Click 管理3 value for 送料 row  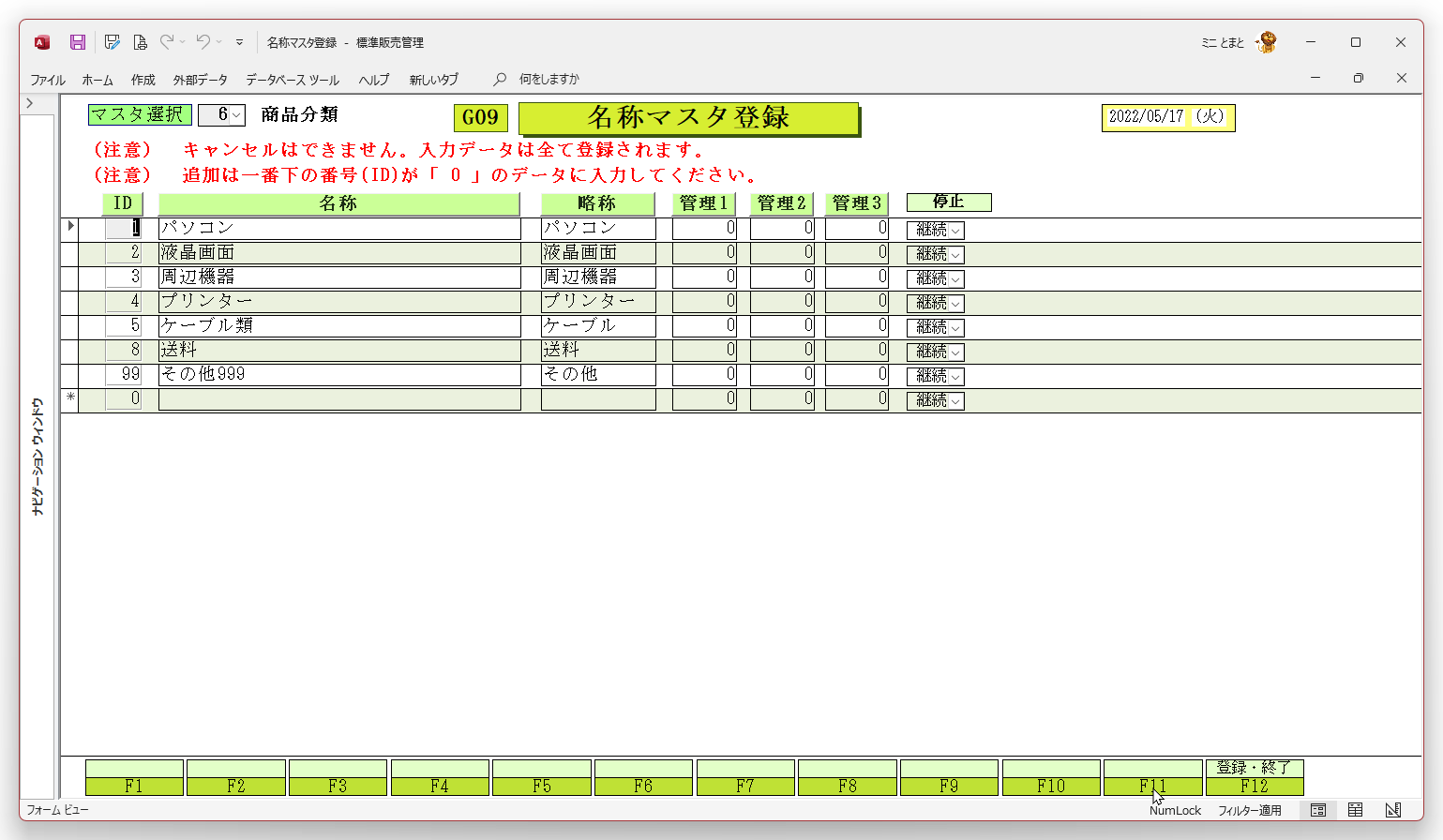pos(857,350)
